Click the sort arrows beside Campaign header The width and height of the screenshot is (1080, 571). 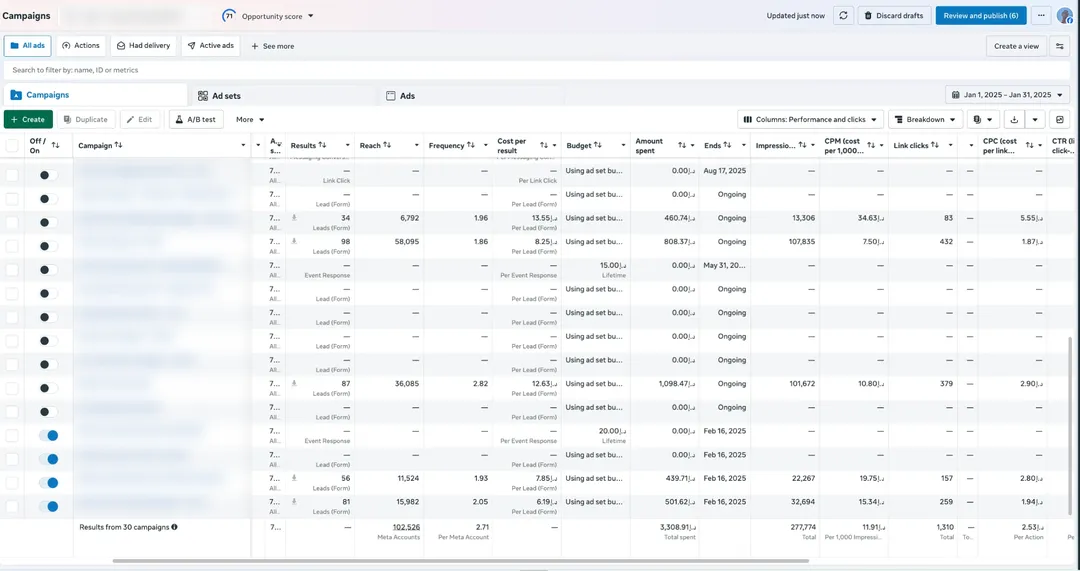[x=118, y=145]
